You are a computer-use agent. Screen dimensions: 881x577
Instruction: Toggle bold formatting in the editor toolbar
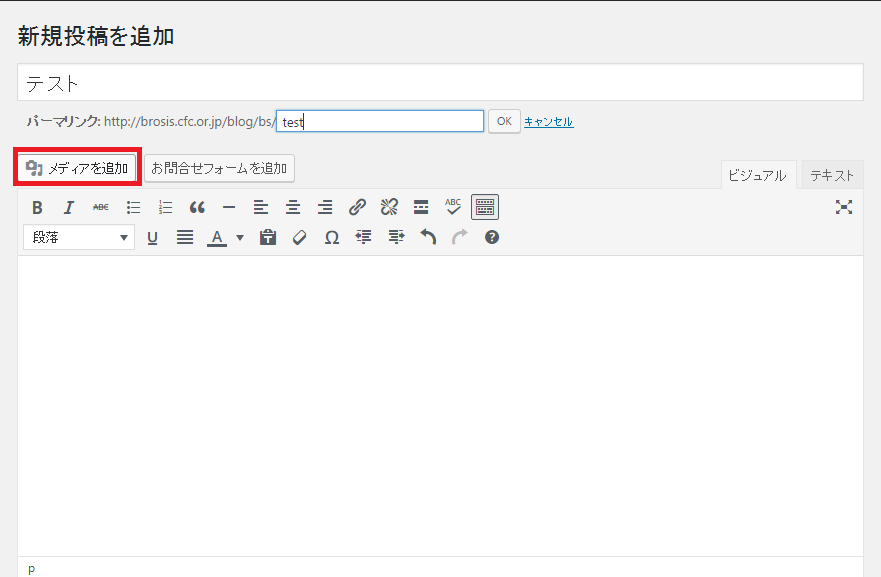(x=37, y=207)
